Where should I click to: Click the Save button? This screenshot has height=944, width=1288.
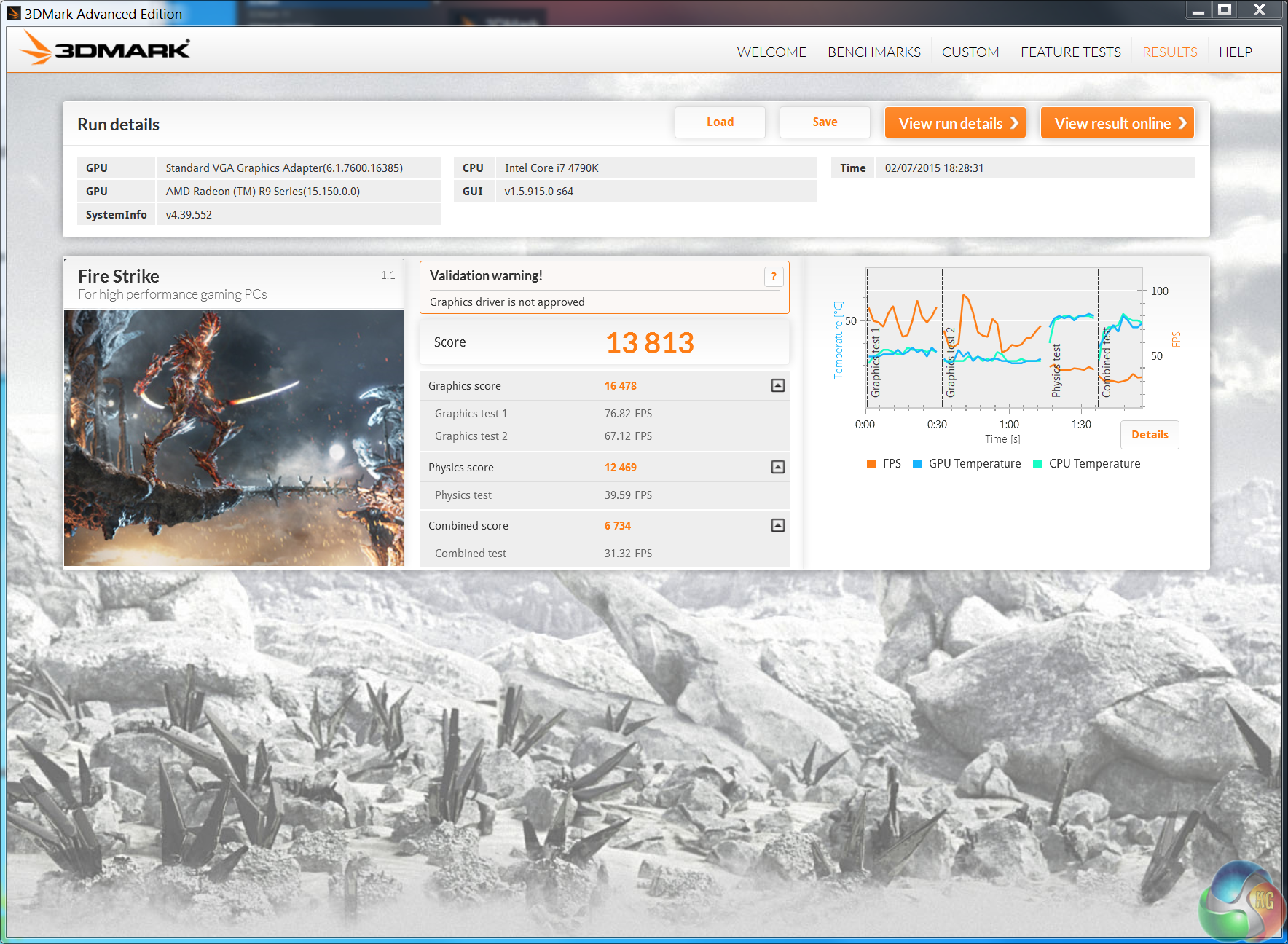[x=825, y=122]
